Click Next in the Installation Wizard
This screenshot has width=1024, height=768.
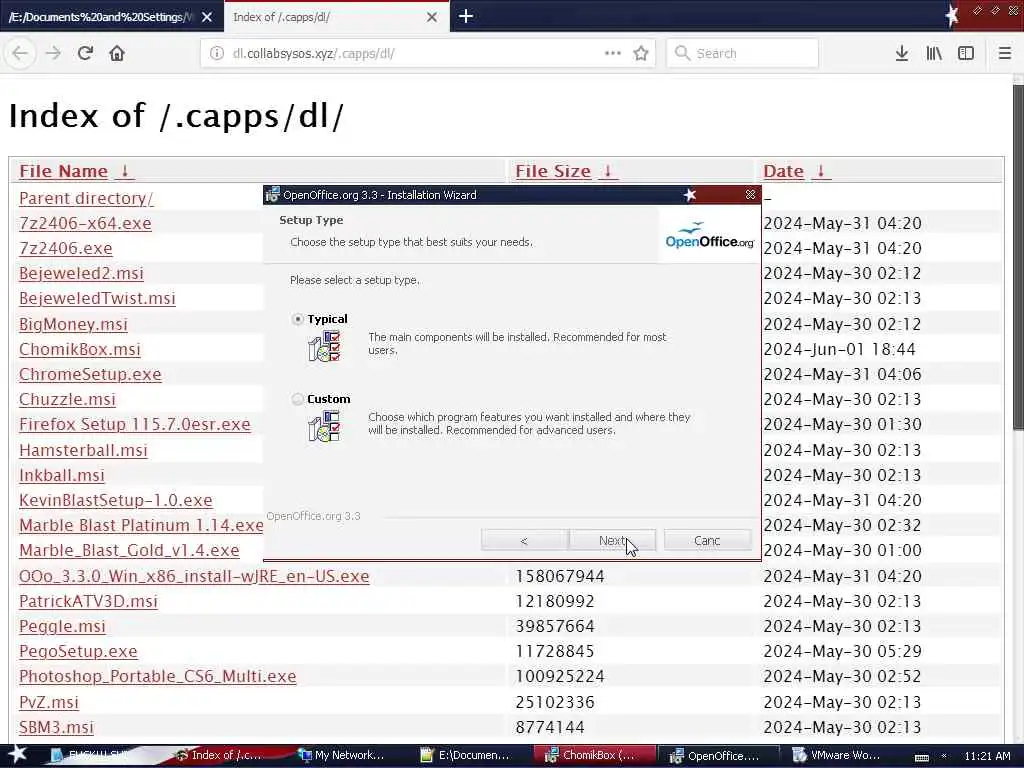(613, 540)
